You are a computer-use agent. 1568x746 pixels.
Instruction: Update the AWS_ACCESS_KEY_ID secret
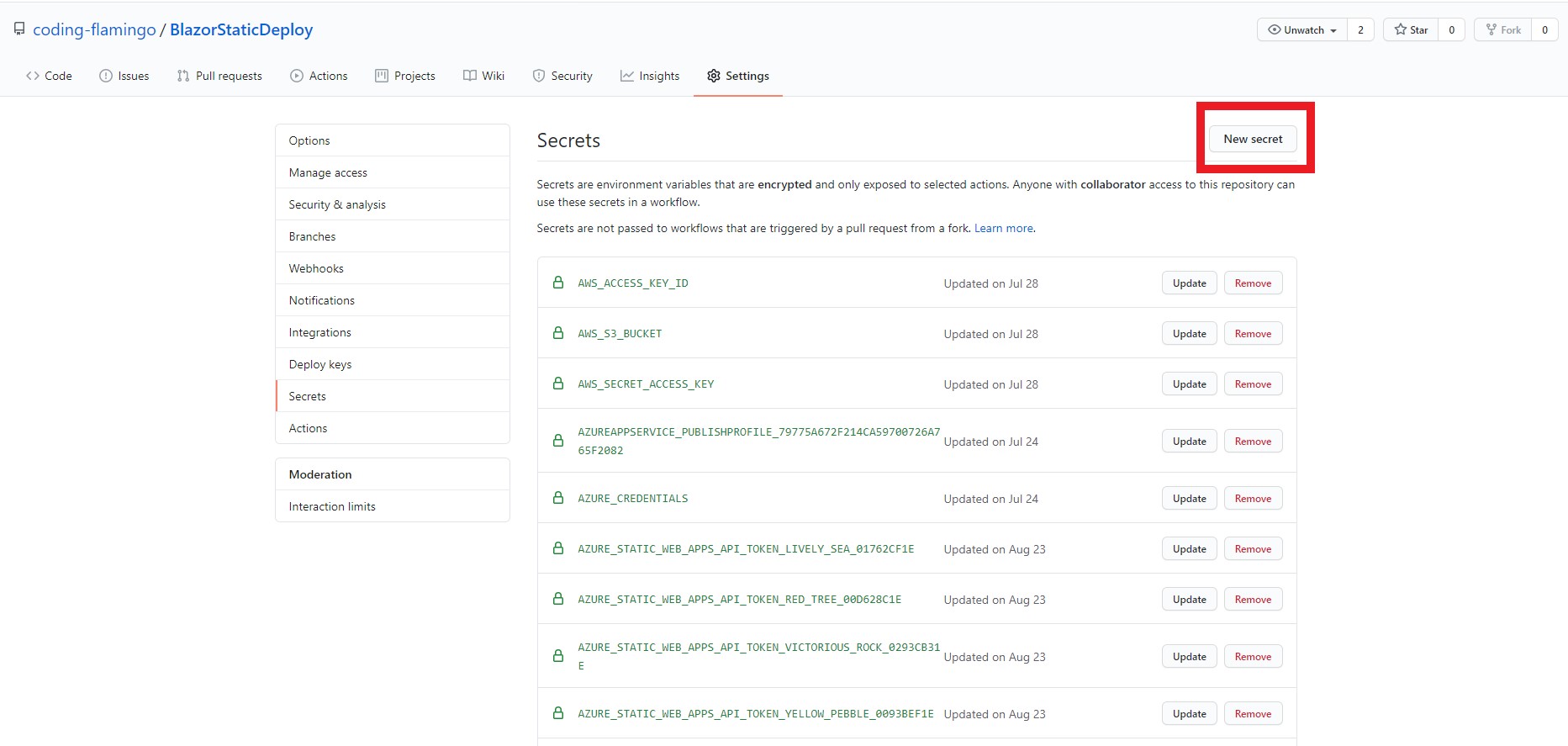point(1189,283)
